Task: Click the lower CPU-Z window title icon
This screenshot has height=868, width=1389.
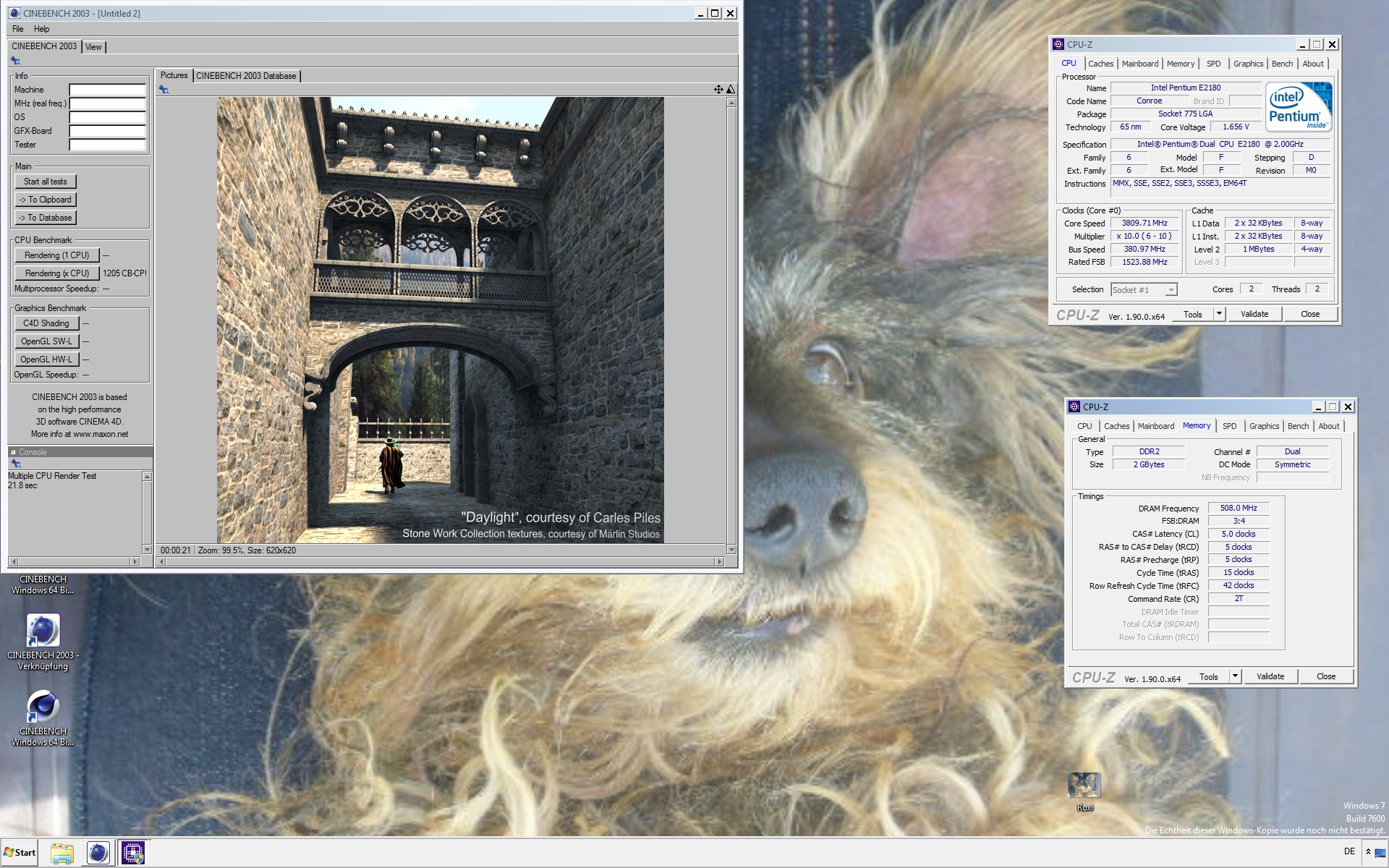Action: pyautogui.click(x=1074, y=407)
